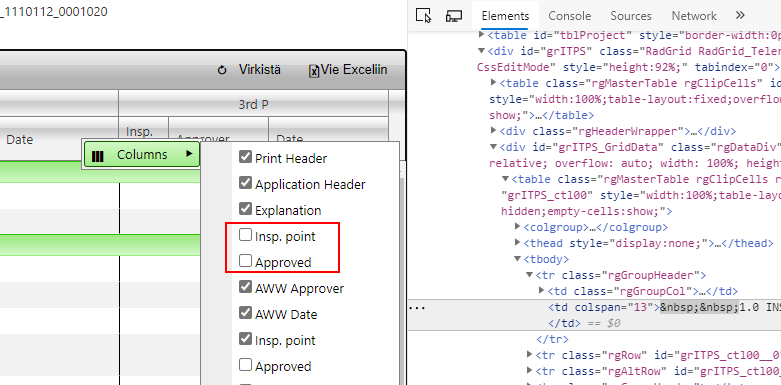Check the first unchecked Insp. point checkbox

[x=245, y=235]
